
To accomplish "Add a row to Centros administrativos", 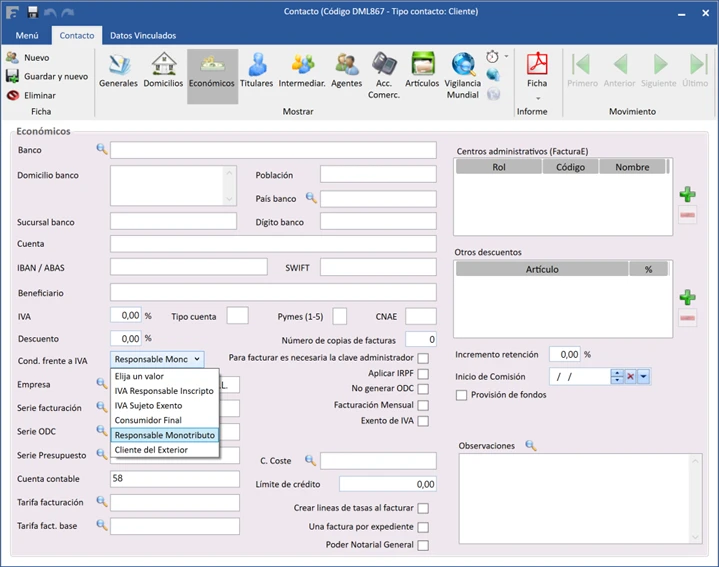I will (x=687, y=194).
